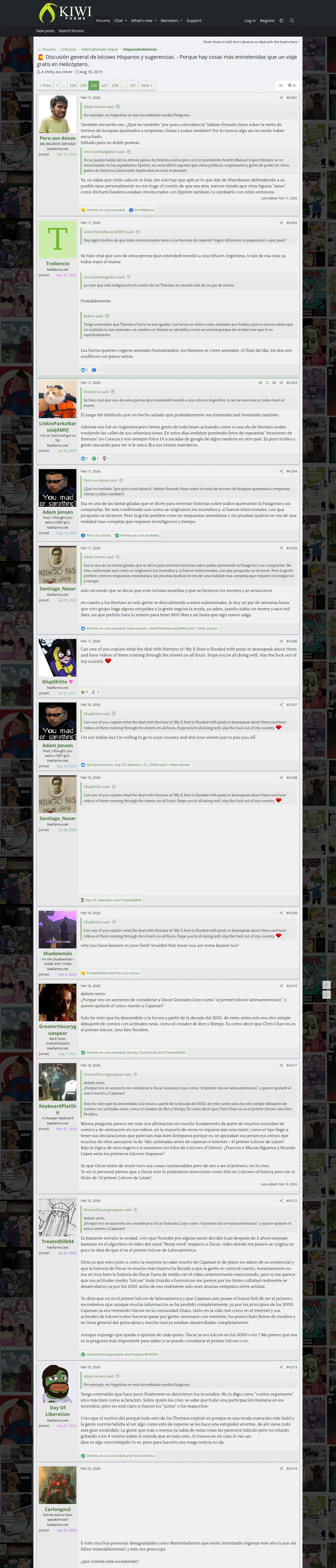The width and height of the screenshot is (336, 1568).
Task: Share post #4,506 via share icon
Action: coord(281,641)
